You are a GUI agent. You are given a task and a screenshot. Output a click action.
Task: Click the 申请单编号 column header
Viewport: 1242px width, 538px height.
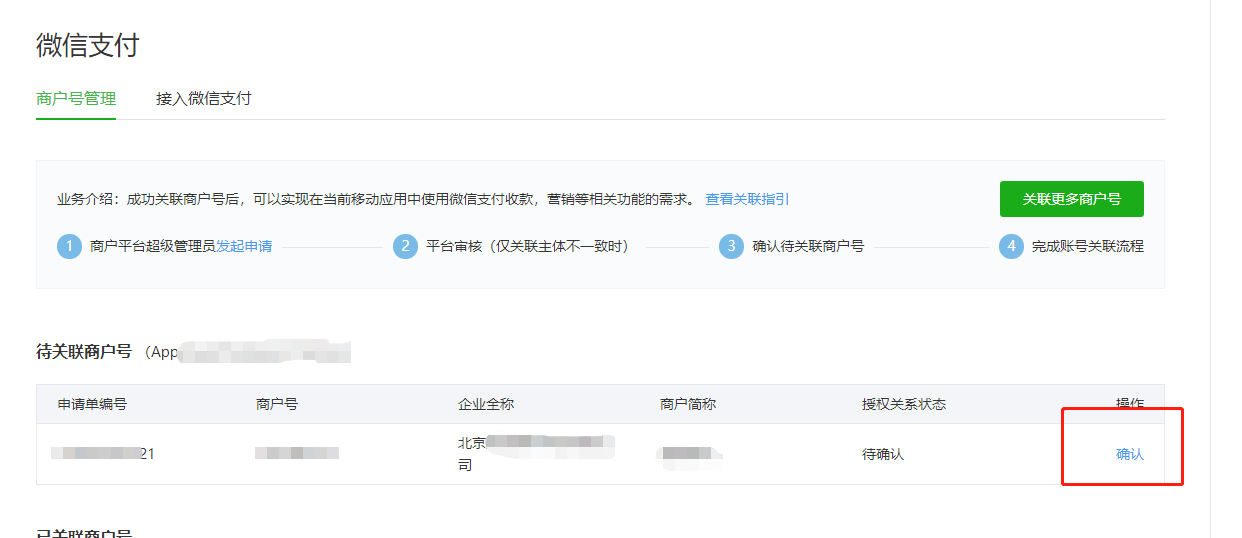tap(92, 404)
